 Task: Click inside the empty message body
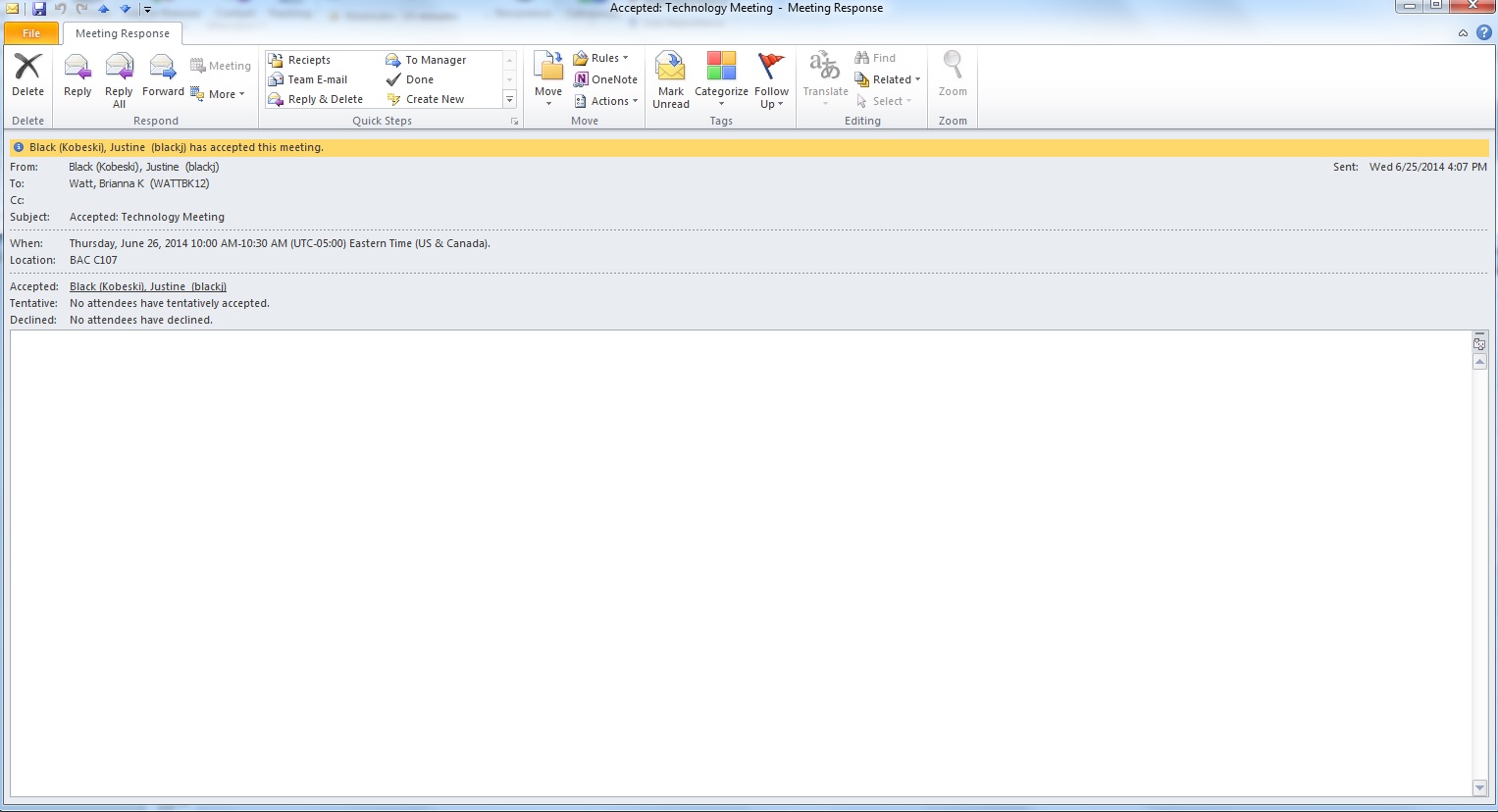pyautogui.click(x=741, y=564)
